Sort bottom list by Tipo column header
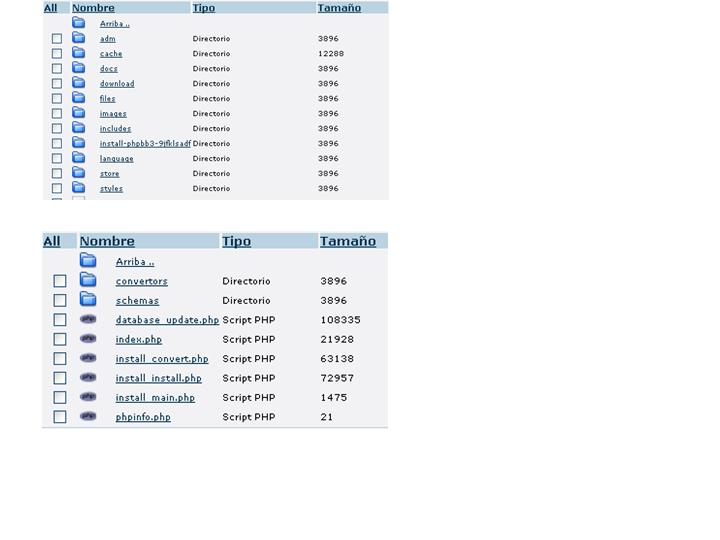The width and height of the screenshot is (720, 540). 236,241
